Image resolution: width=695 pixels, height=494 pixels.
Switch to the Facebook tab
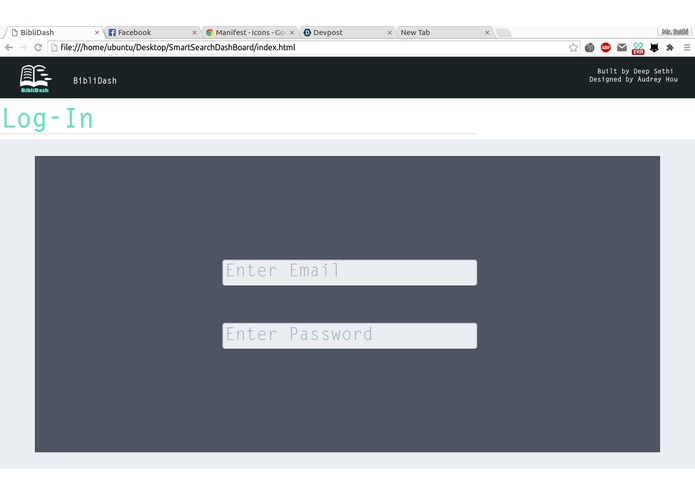tap(152, 32)
